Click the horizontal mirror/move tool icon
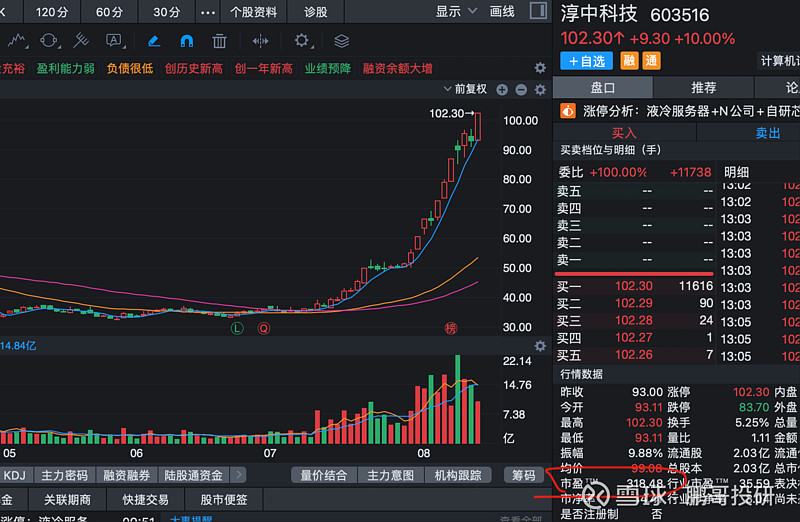The image size is (800, 522). coord(260,41)
